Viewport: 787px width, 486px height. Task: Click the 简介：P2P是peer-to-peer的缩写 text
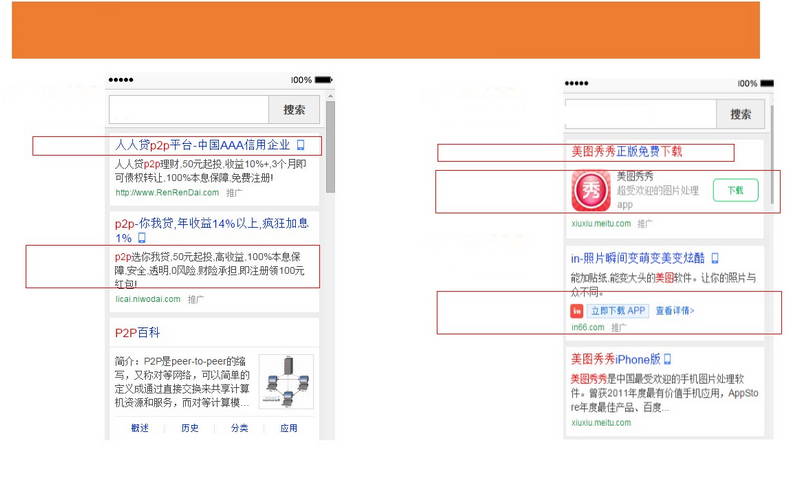pyautogui.click(x=182, y=382)
